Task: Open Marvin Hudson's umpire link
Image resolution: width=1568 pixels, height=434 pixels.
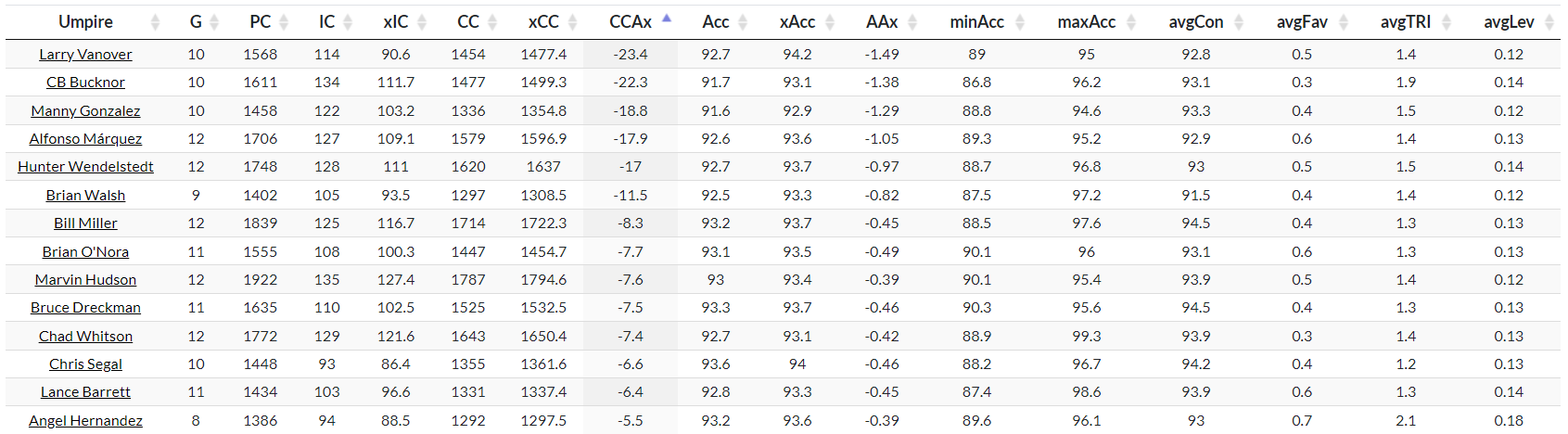Action: point(85,280)
